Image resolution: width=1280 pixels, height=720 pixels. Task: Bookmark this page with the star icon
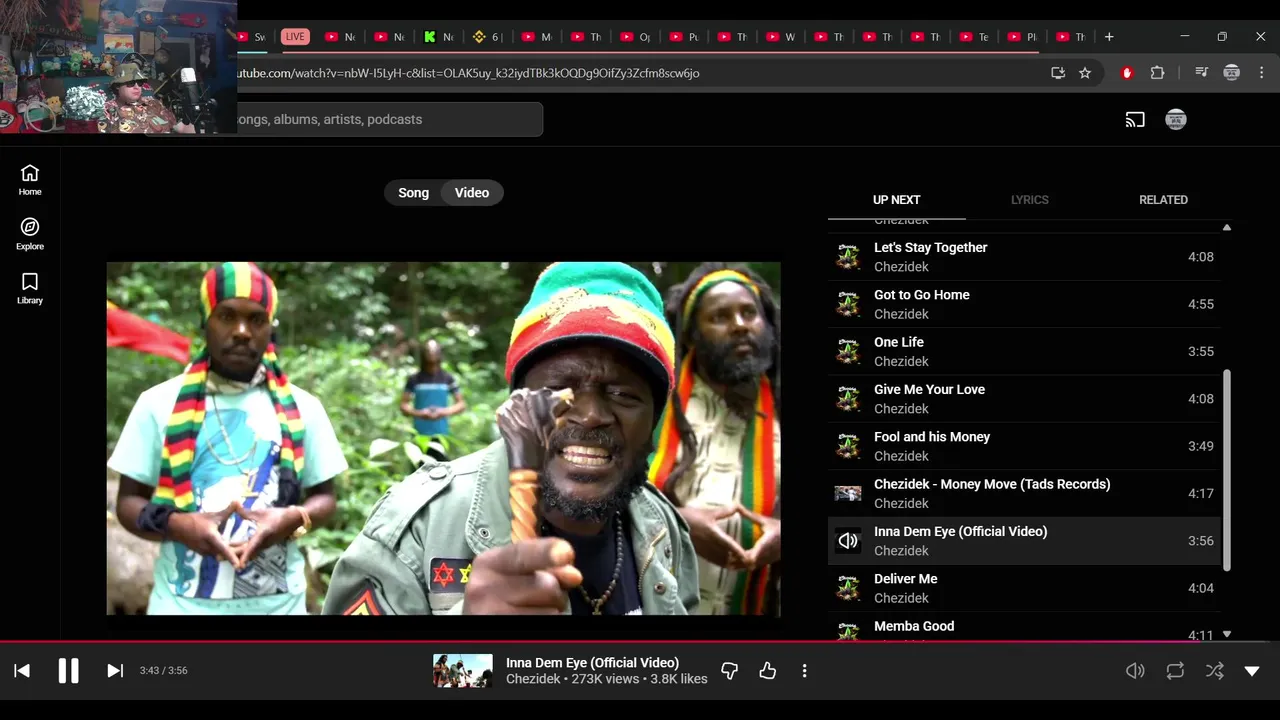pyautogui.click(x=1085, y=73)
